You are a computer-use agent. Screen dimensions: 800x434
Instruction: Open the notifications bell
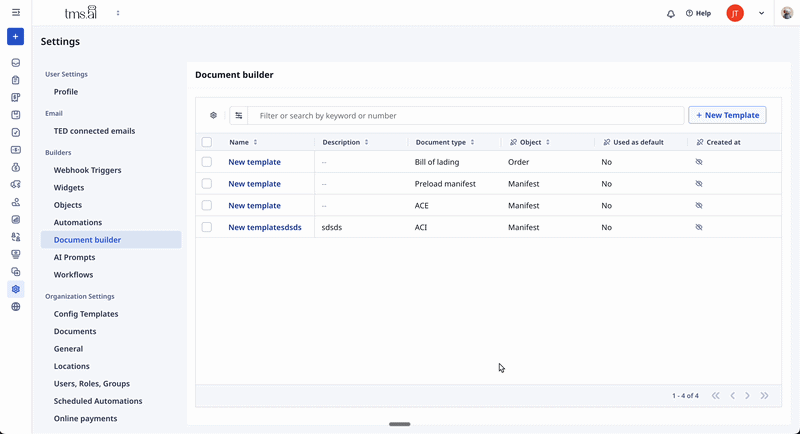tap(671, 14)
